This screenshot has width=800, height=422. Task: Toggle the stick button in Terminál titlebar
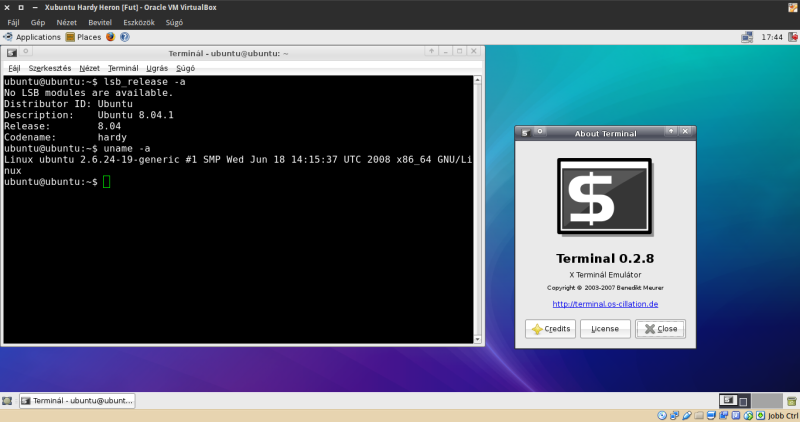click(x=26, y=51)
